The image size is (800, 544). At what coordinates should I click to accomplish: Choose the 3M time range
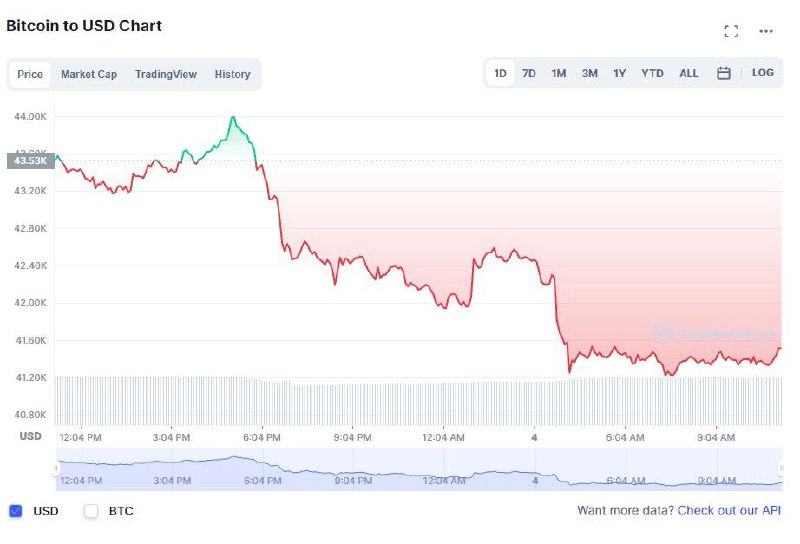[x=590, y=73]
